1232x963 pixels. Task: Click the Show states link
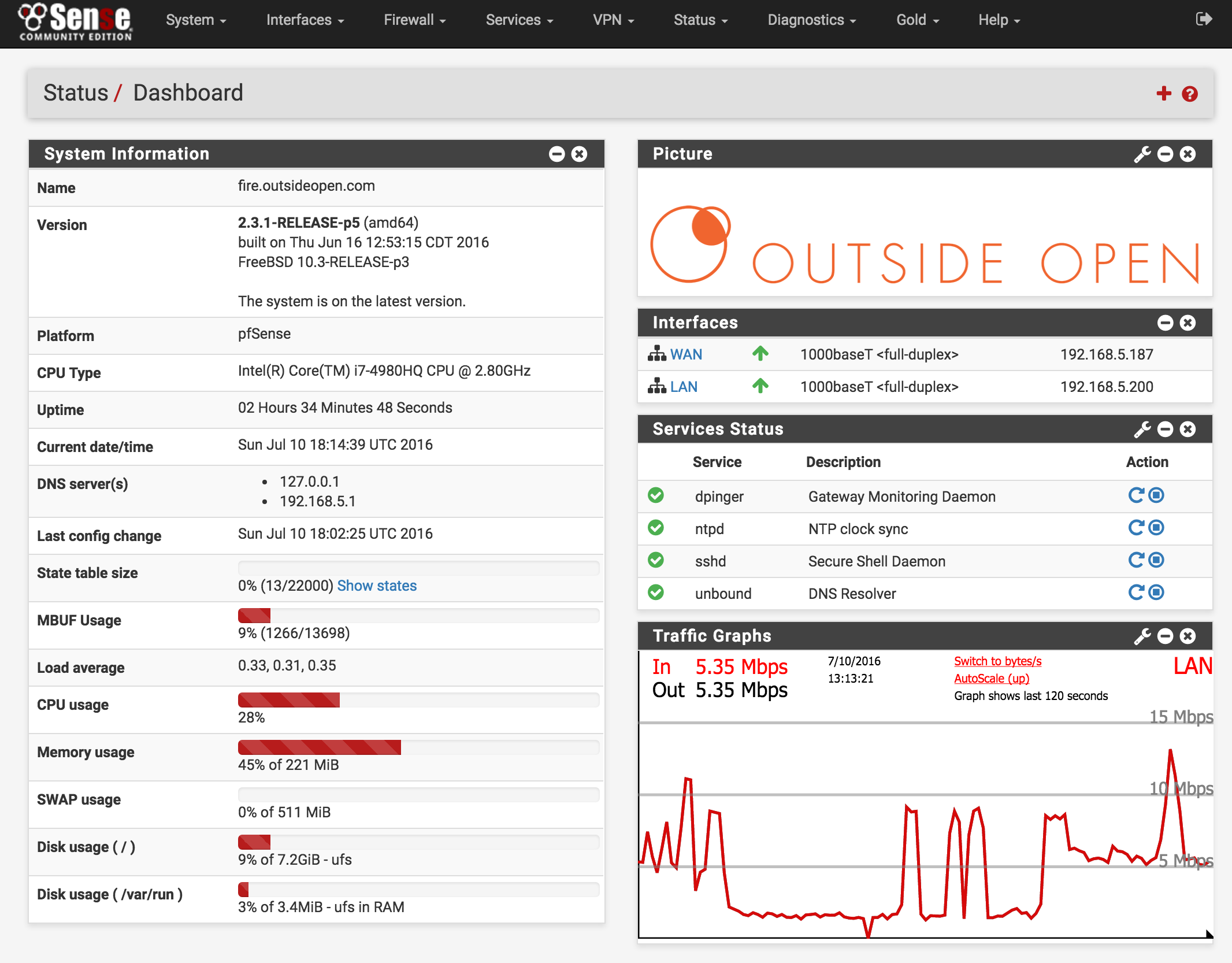pos(377,586)
